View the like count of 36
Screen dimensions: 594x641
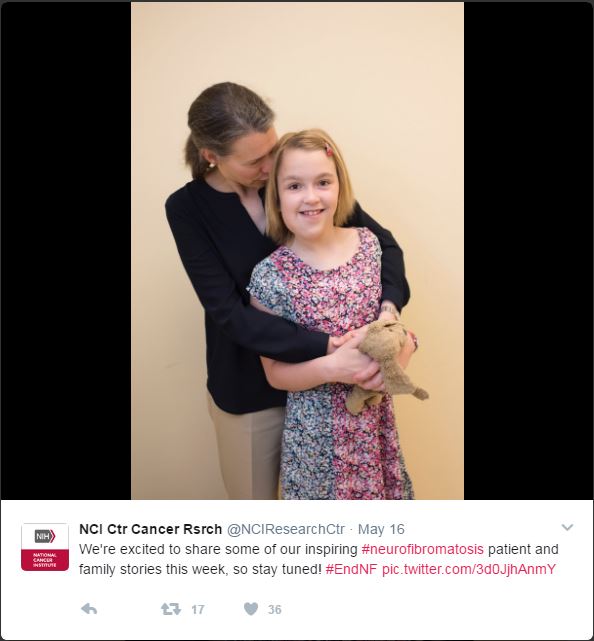[x=275, y=610]
